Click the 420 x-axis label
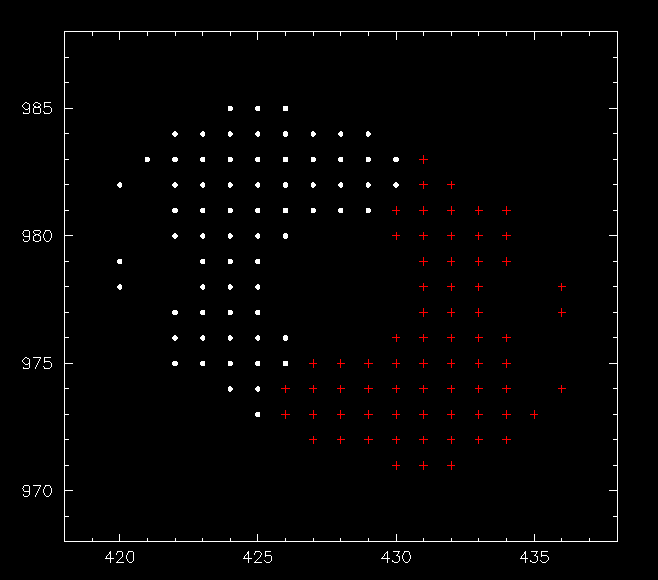The image size is (658, 580). (120, 557)
